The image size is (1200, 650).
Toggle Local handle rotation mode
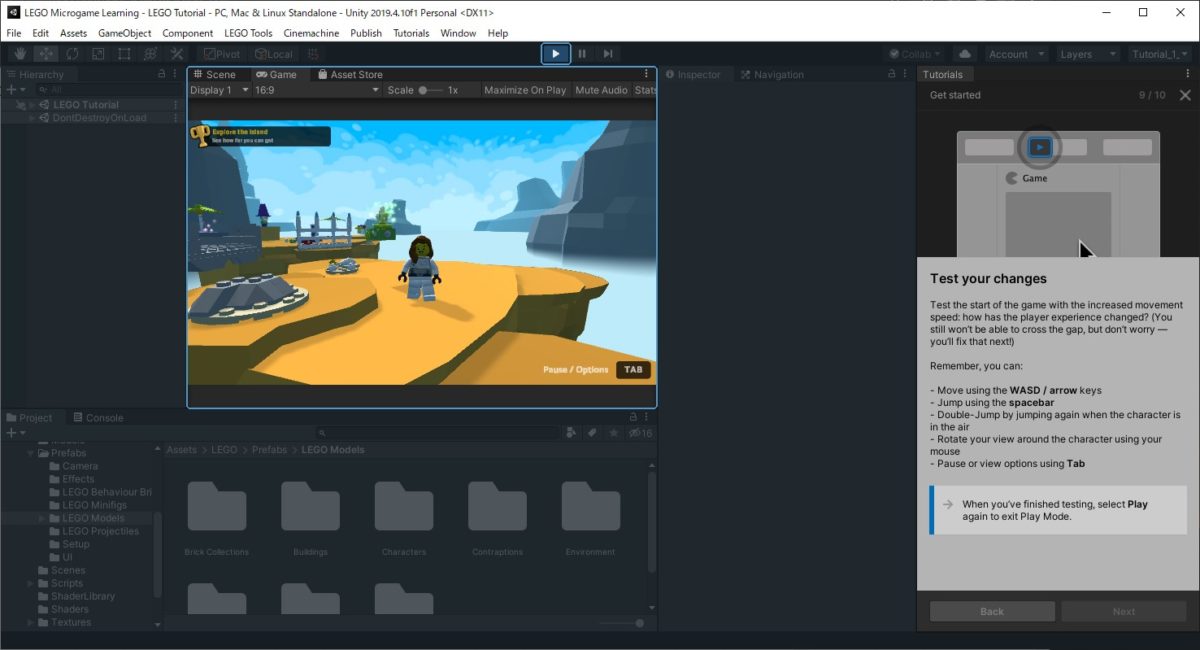click(x=275, y=54)
